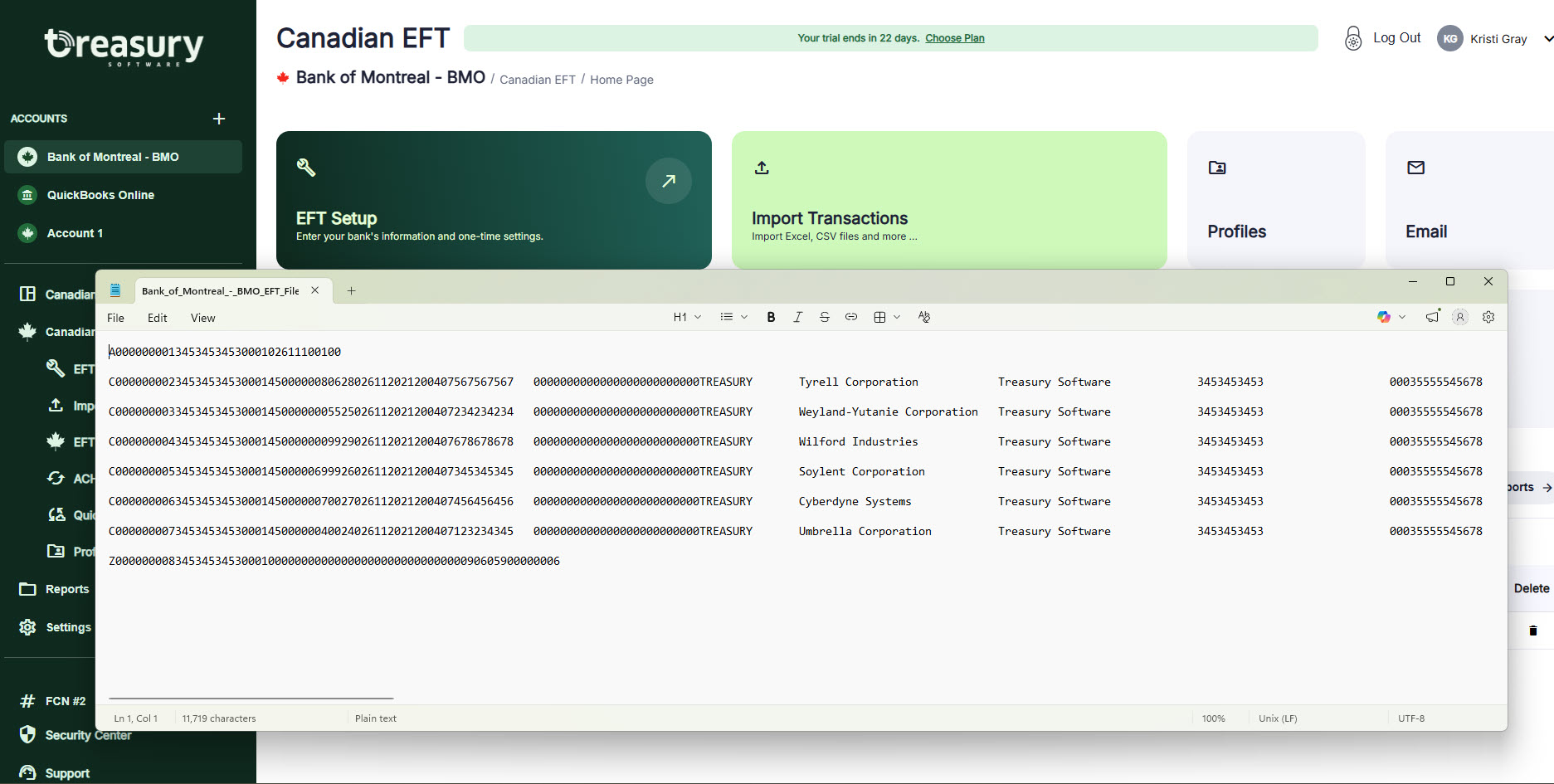Click the Import Transactions upload icon
The image size is (1554, 784).
[762, 168]
